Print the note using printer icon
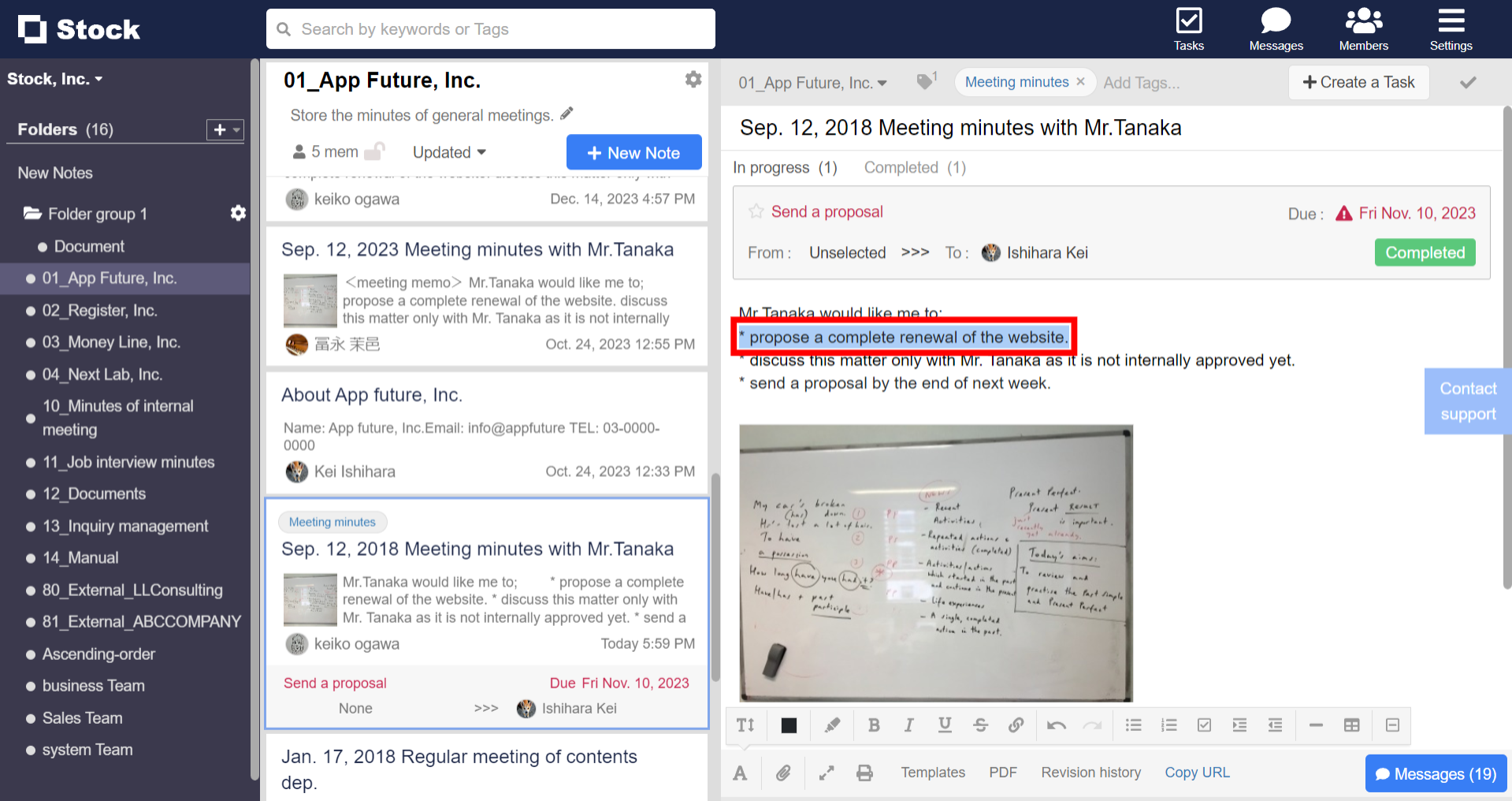 [864, 773]
